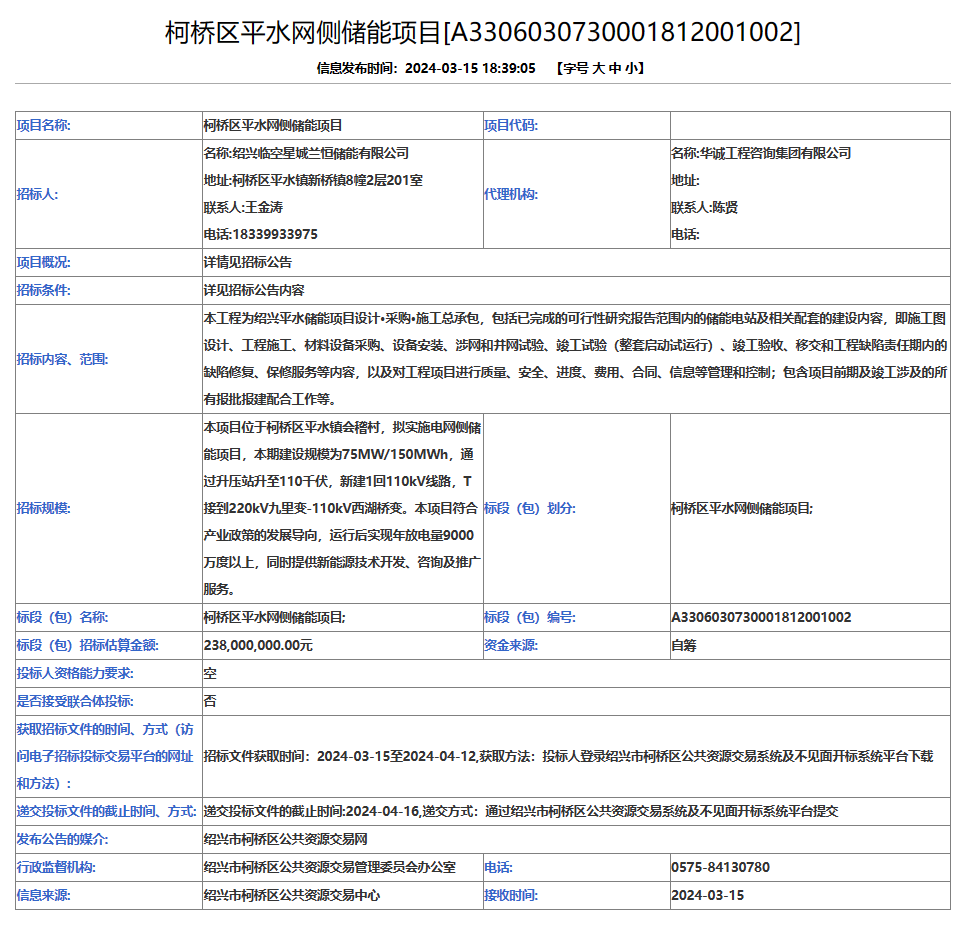This screenshot has width=968, height=927.
Task: Click the 项目代码 label cell
Action: coord(511,126)
